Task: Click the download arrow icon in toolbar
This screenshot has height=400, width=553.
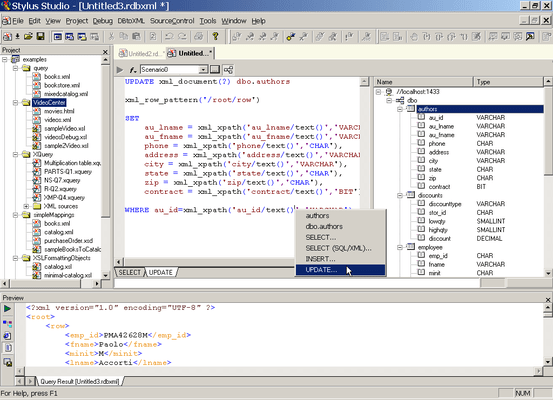Action: click(x=17, y=36)
